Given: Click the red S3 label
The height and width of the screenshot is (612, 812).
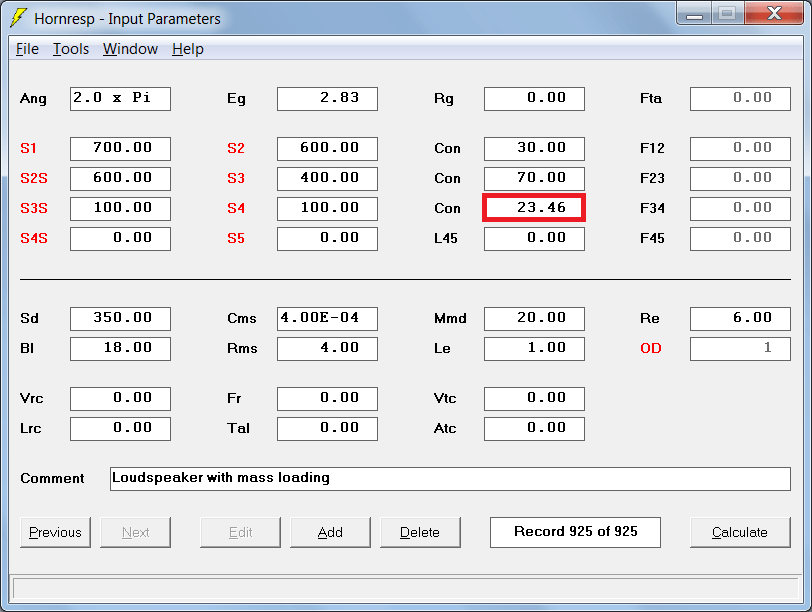Looking at the screenshot, I should pyautogui.click(x=236, y=179).
